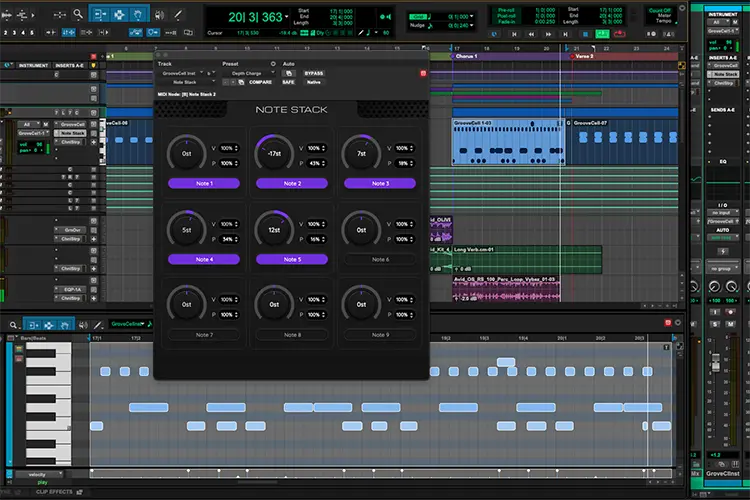Click the Rewind transport button
The height and width of the screenshot is (500, 750).
(531, 34)
